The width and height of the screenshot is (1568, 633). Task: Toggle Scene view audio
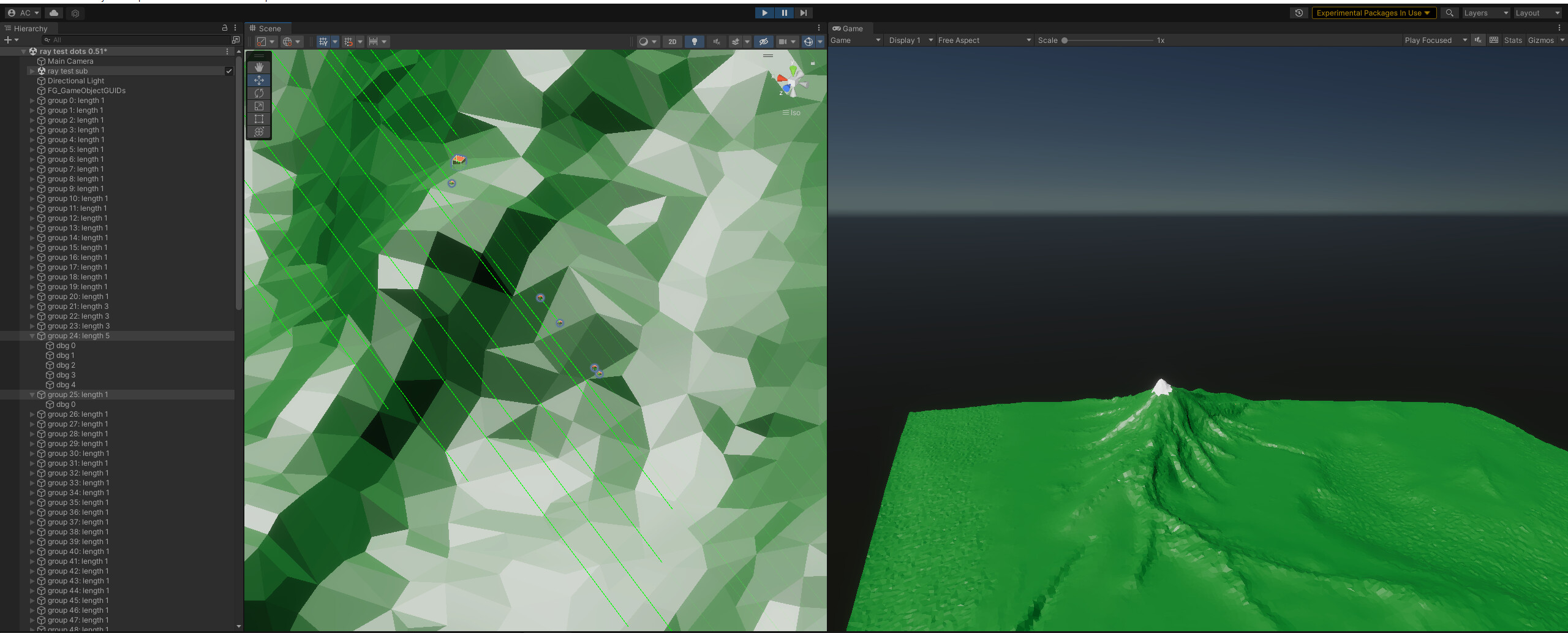[716, 41]
